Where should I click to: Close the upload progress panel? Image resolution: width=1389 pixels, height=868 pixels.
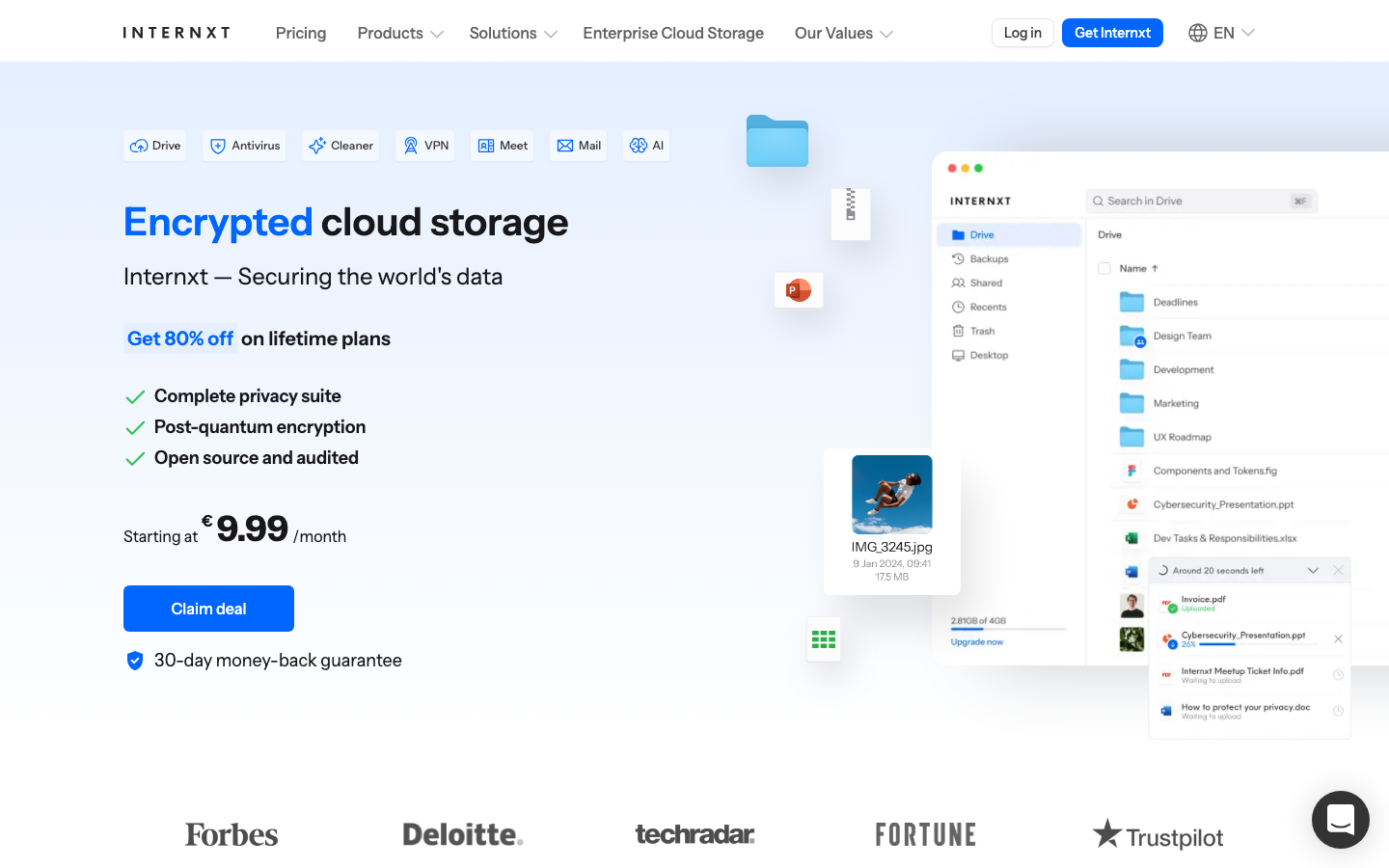pos(1338,571)
